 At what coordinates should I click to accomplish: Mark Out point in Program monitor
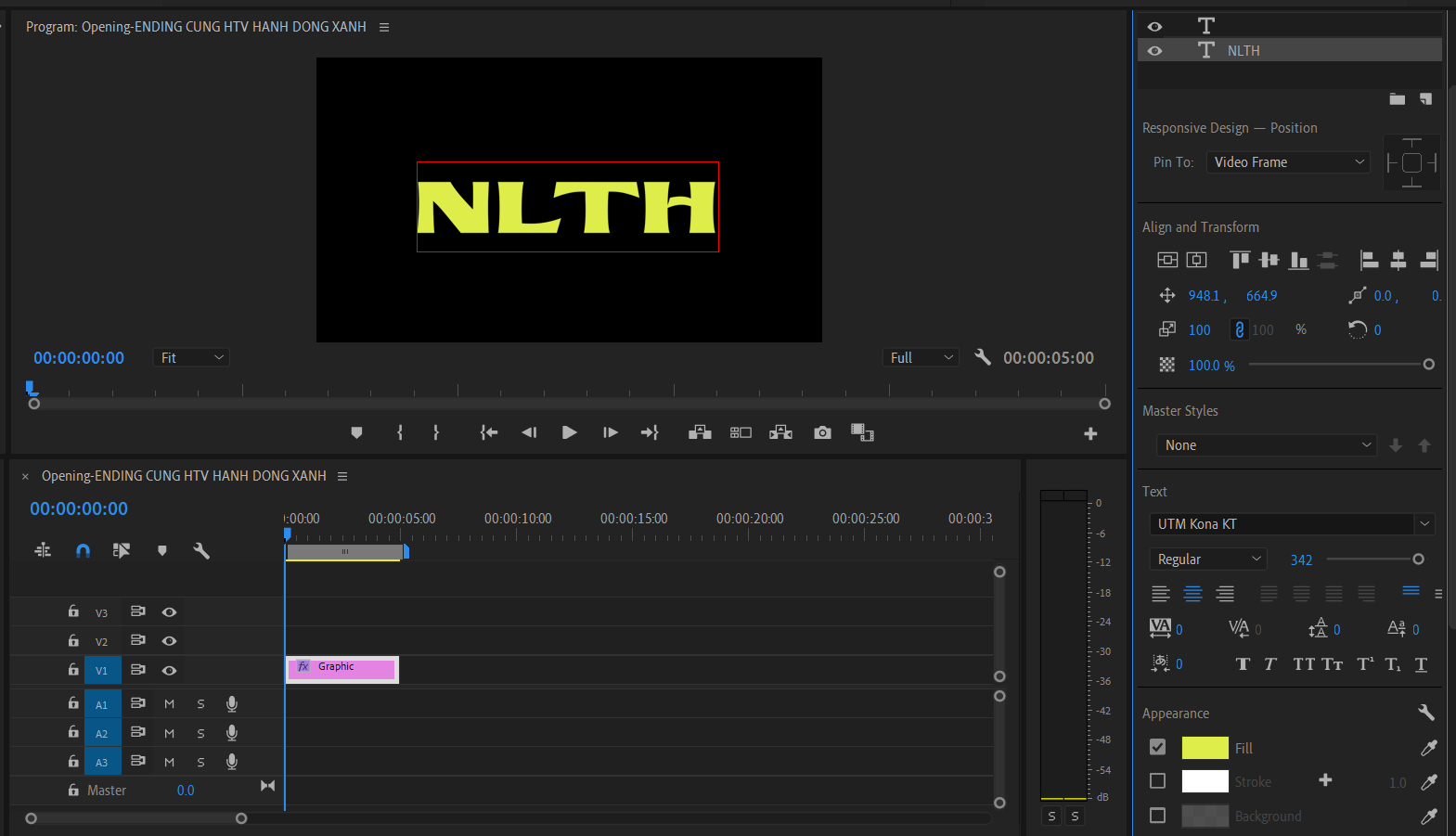pyautogui.click(x=436, y=432)
